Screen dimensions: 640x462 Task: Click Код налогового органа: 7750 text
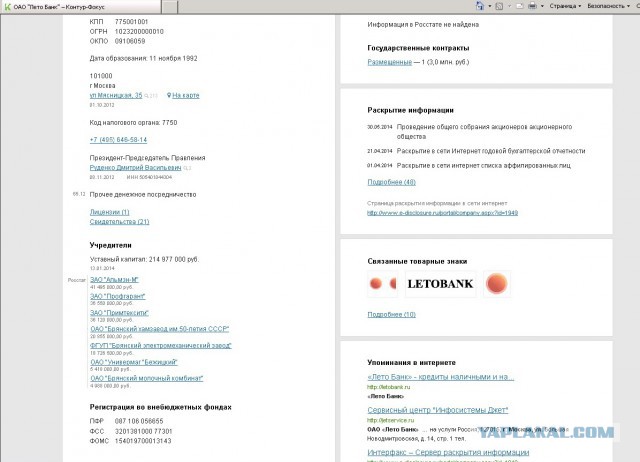point(133,122)
